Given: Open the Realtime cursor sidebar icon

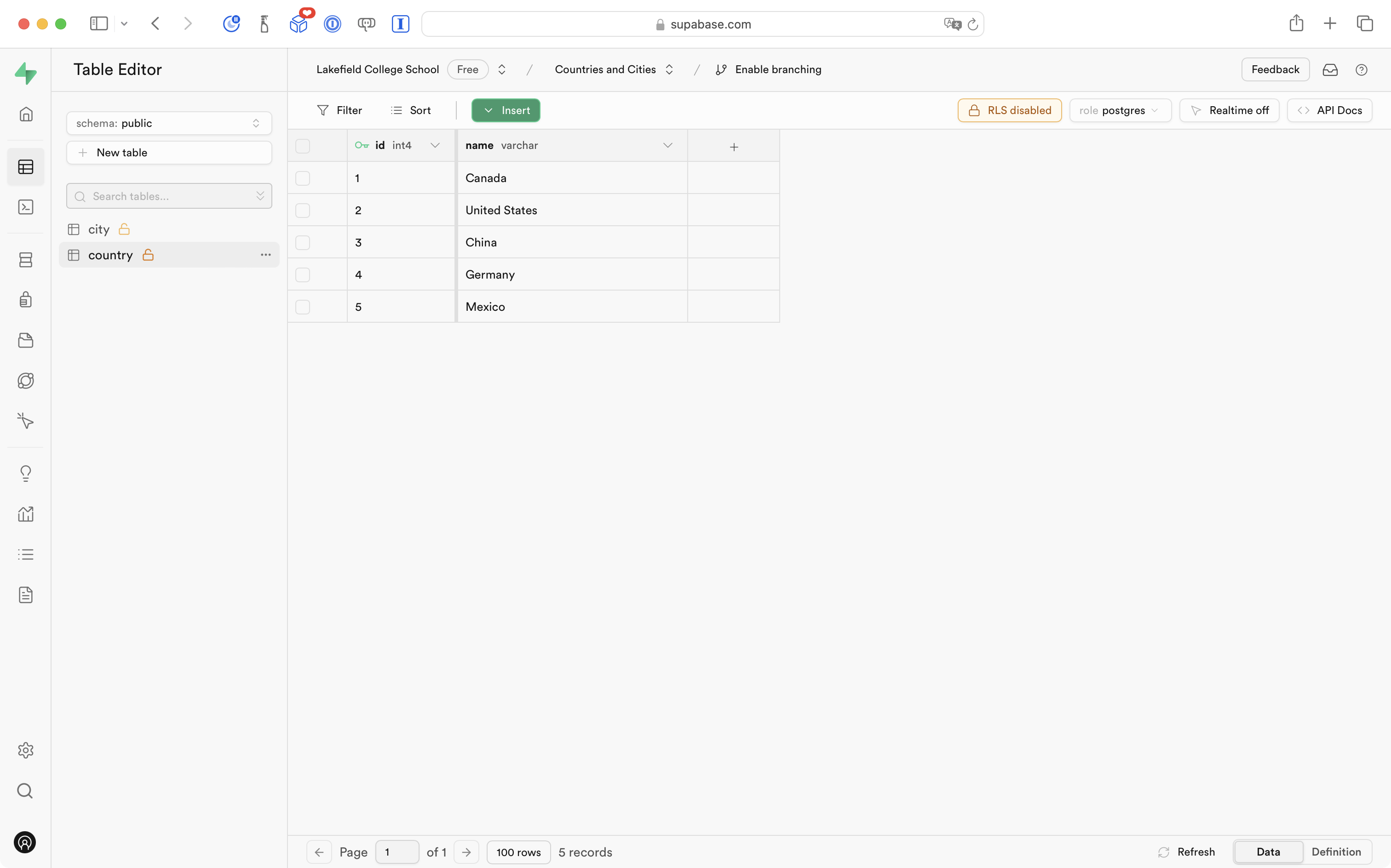Looking at the screenshot, I should coord(26,422).
